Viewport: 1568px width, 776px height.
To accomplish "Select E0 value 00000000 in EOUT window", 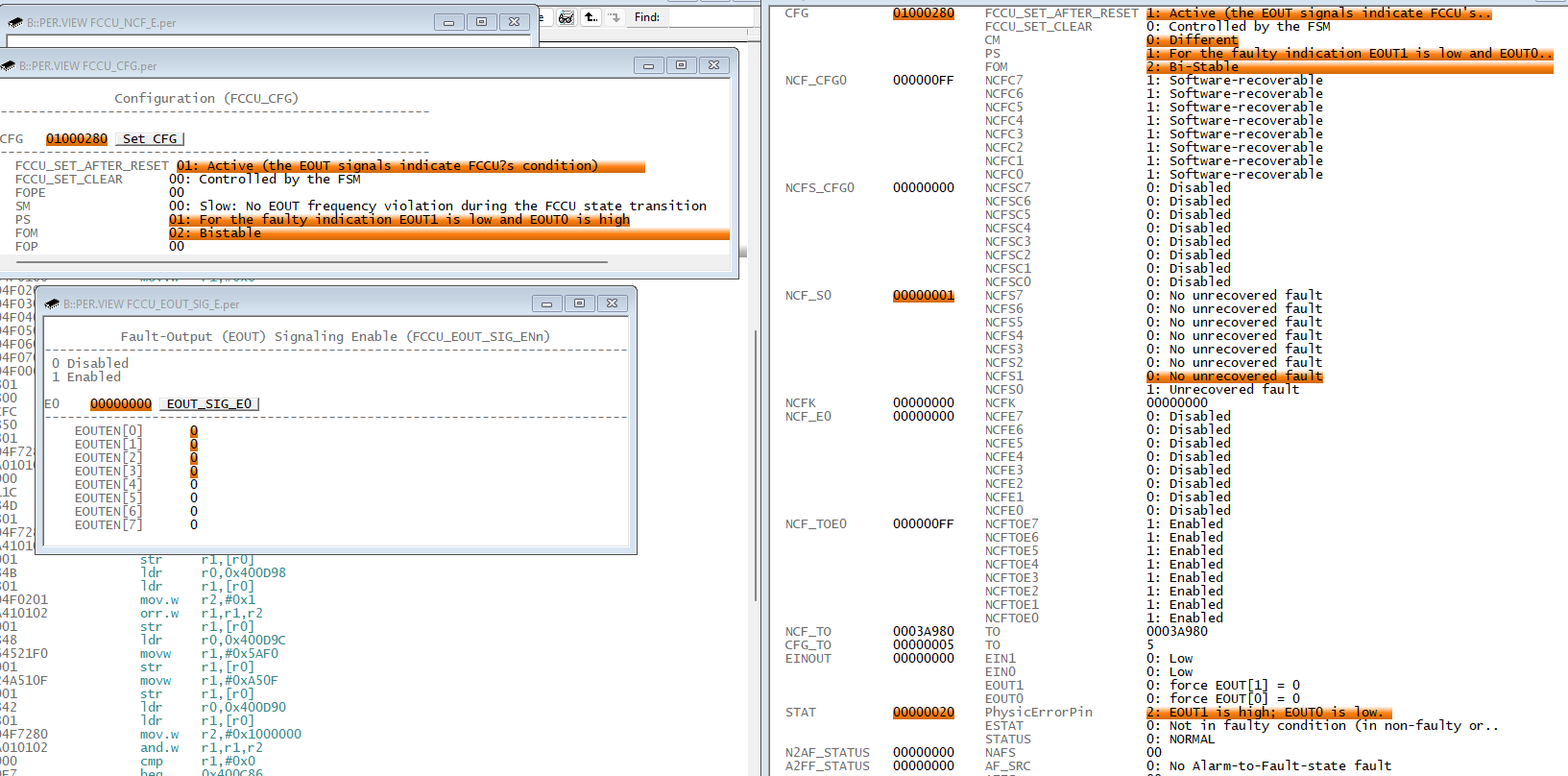I will (121, 404).
